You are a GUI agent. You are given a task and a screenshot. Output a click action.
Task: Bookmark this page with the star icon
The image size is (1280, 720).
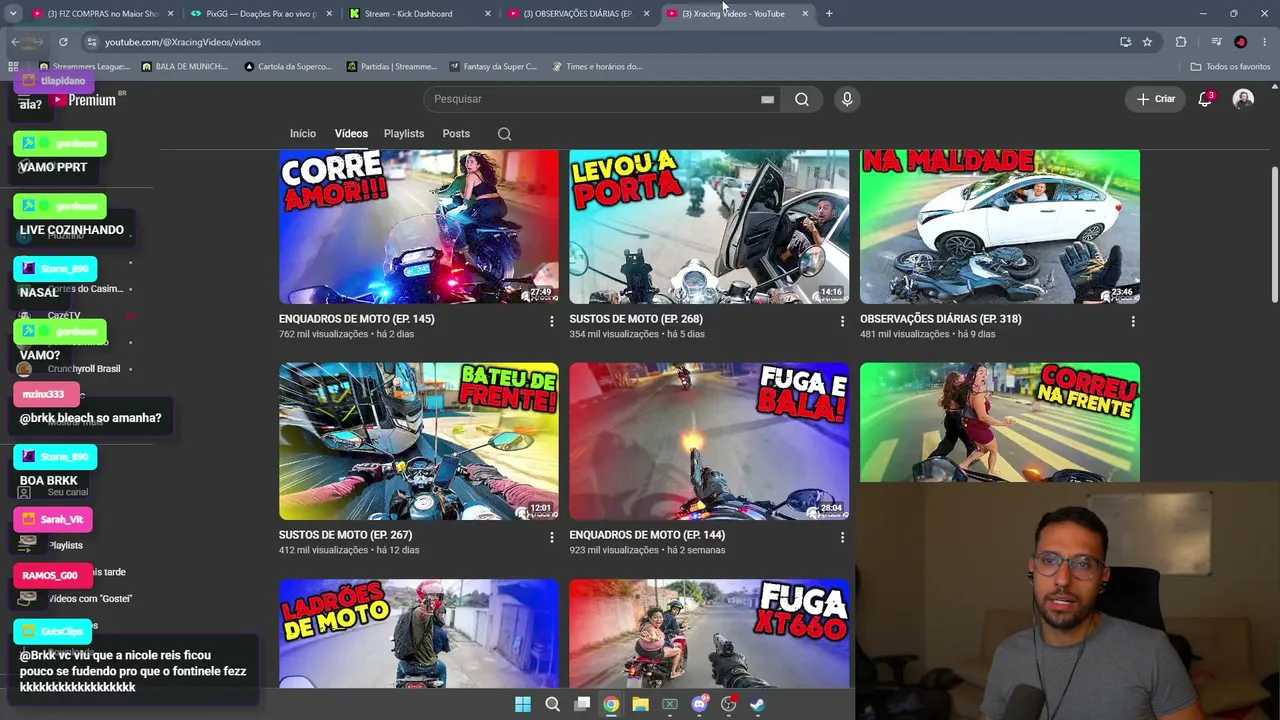(1147, 42)
